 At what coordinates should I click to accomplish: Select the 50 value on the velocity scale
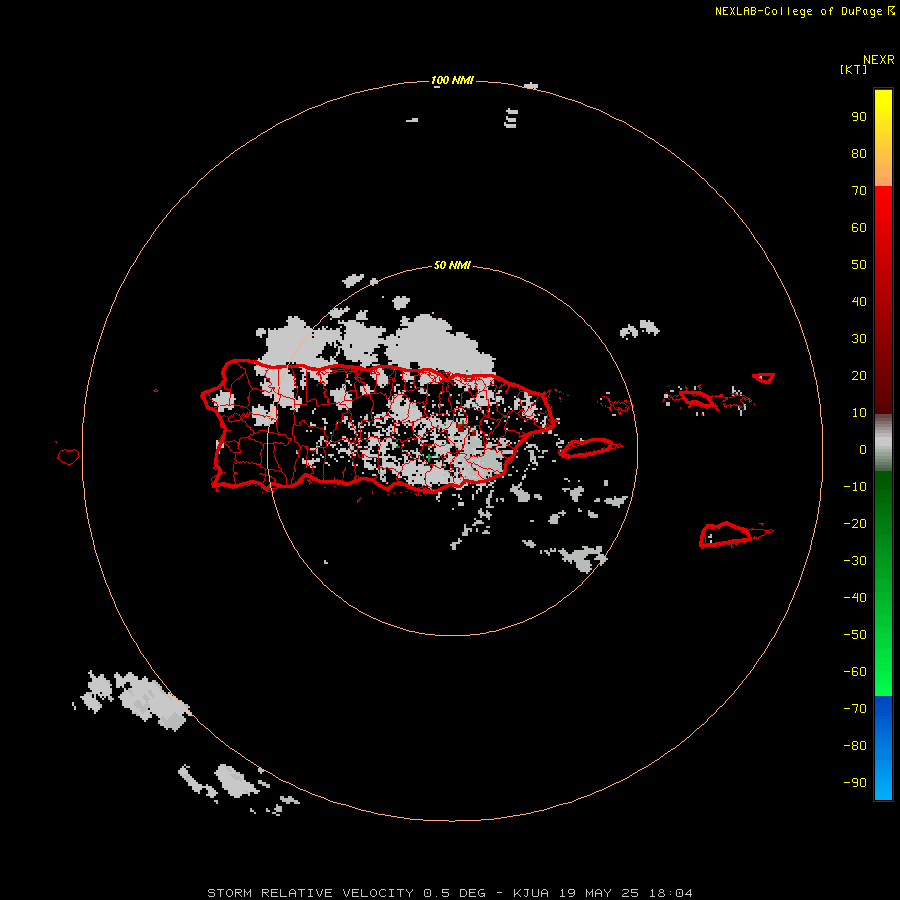(x=859, y=265)
